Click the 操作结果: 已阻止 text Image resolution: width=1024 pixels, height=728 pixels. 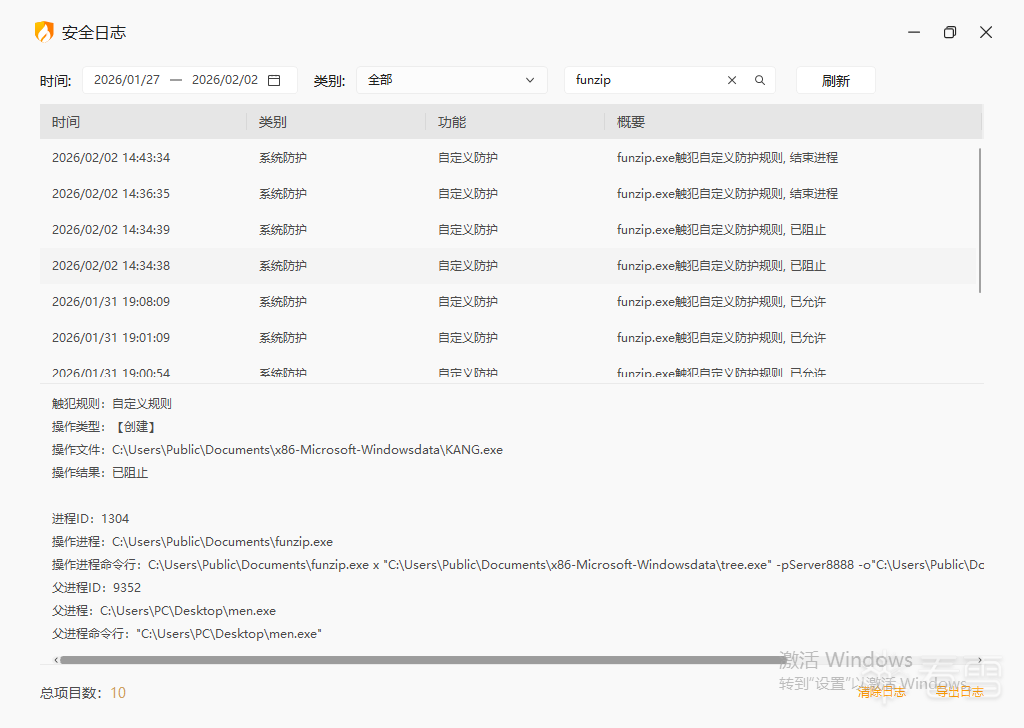100,473
